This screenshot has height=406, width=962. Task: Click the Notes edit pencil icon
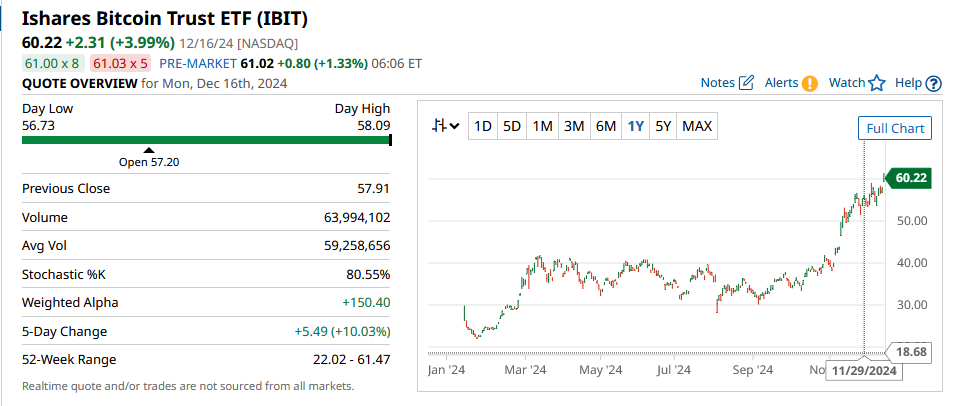(746, 83)
